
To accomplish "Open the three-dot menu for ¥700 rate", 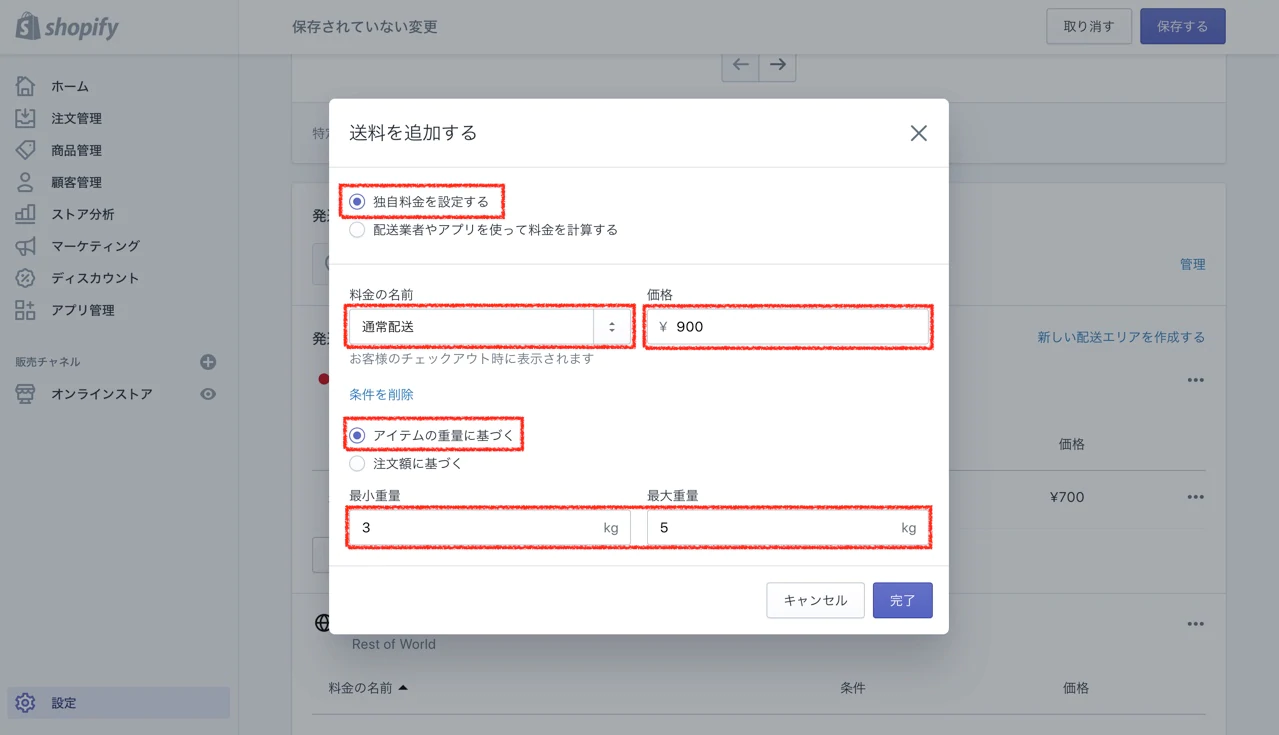I will pos(1195,497).
